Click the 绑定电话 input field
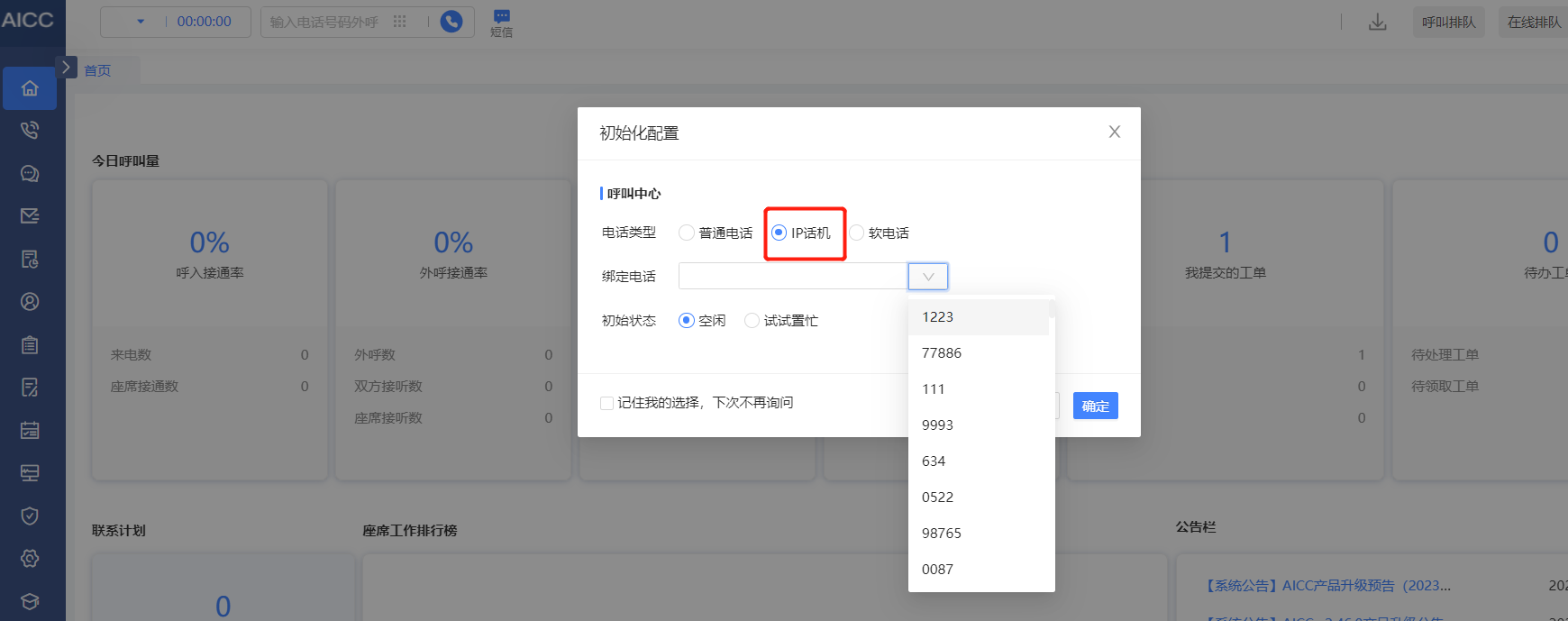The height and width of the screenshot is (621, 1568). coord(793,277)
